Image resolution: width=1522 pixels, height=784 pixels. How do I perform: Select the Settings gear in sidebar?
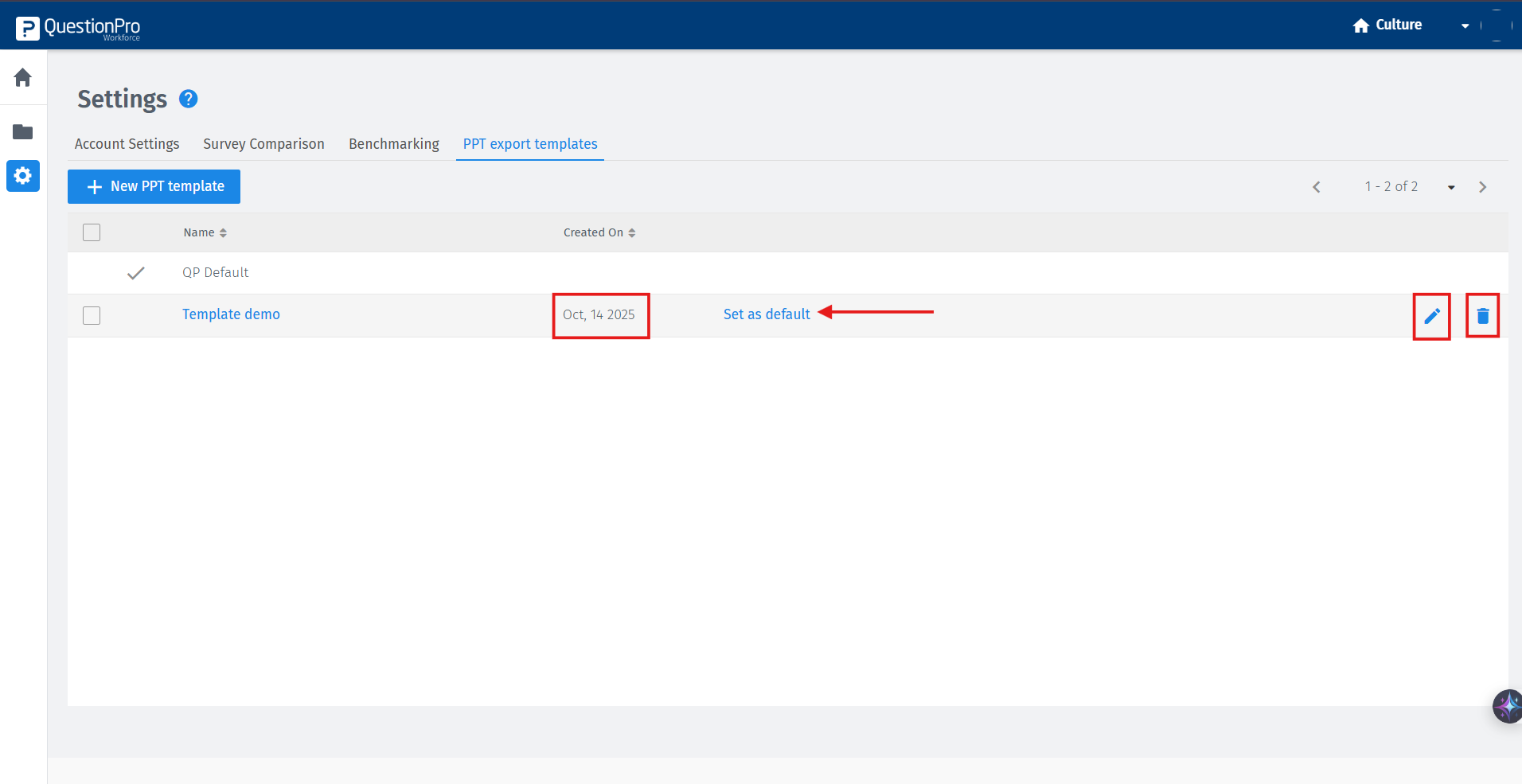pyautogui.click(x=23, y=176)
